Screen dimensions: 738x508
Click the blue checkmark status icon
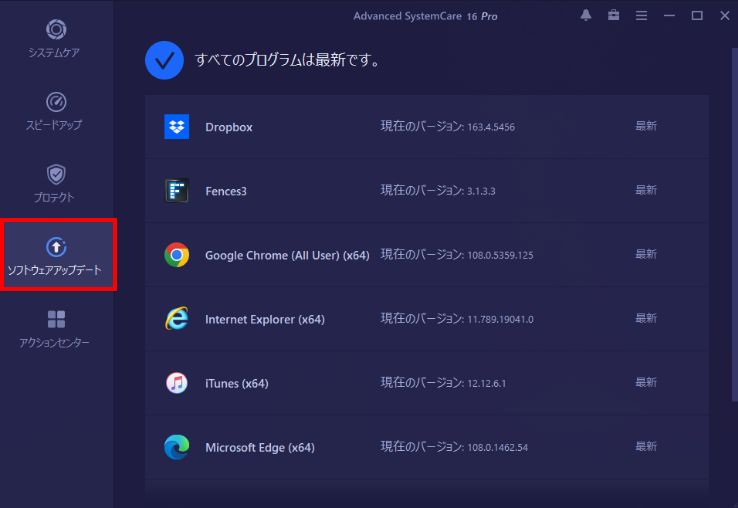pyautogui.click(x=164, y=60)
